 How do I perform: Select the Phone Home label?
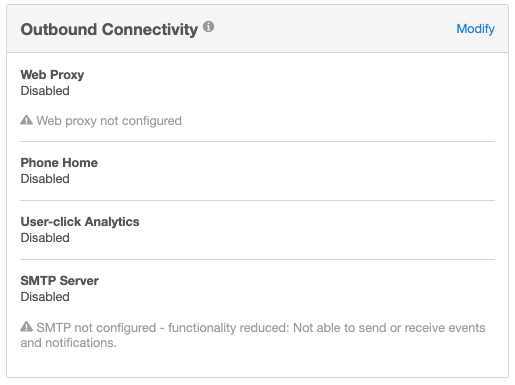tap(59, 163)
